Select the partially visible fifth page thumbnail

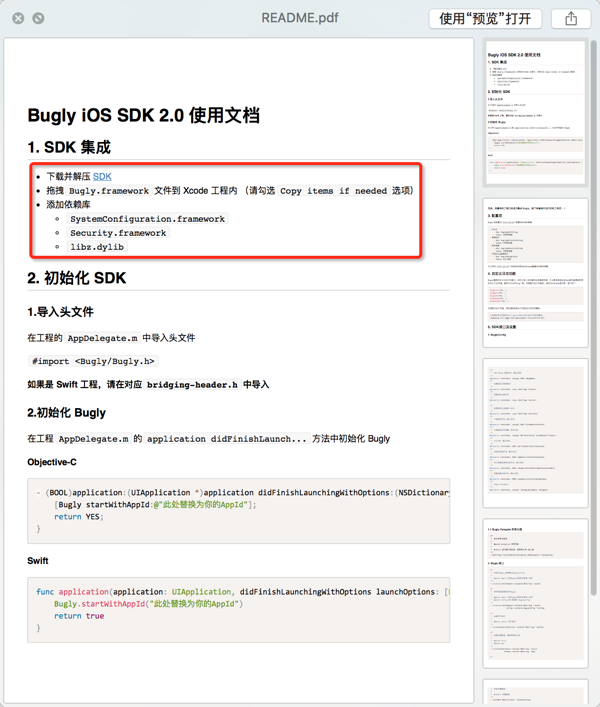[x=536, y=692]
